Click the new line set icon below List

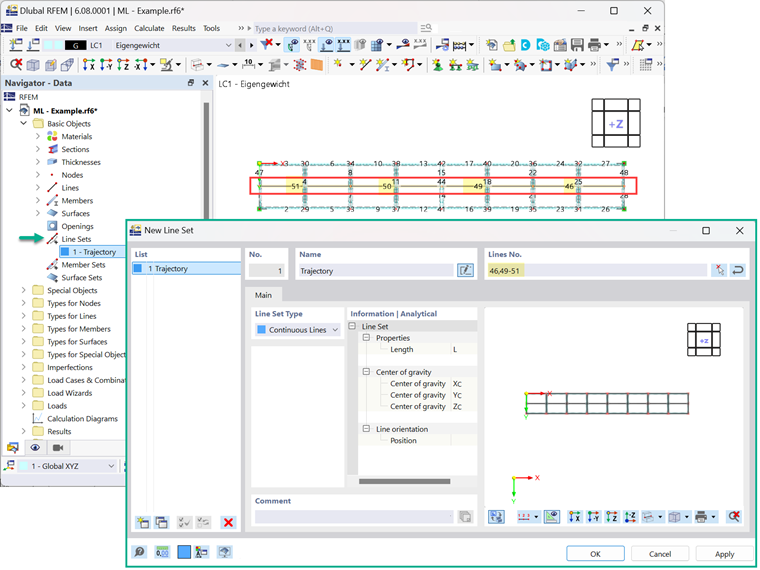pyautogui.click(x=142, y=522)
